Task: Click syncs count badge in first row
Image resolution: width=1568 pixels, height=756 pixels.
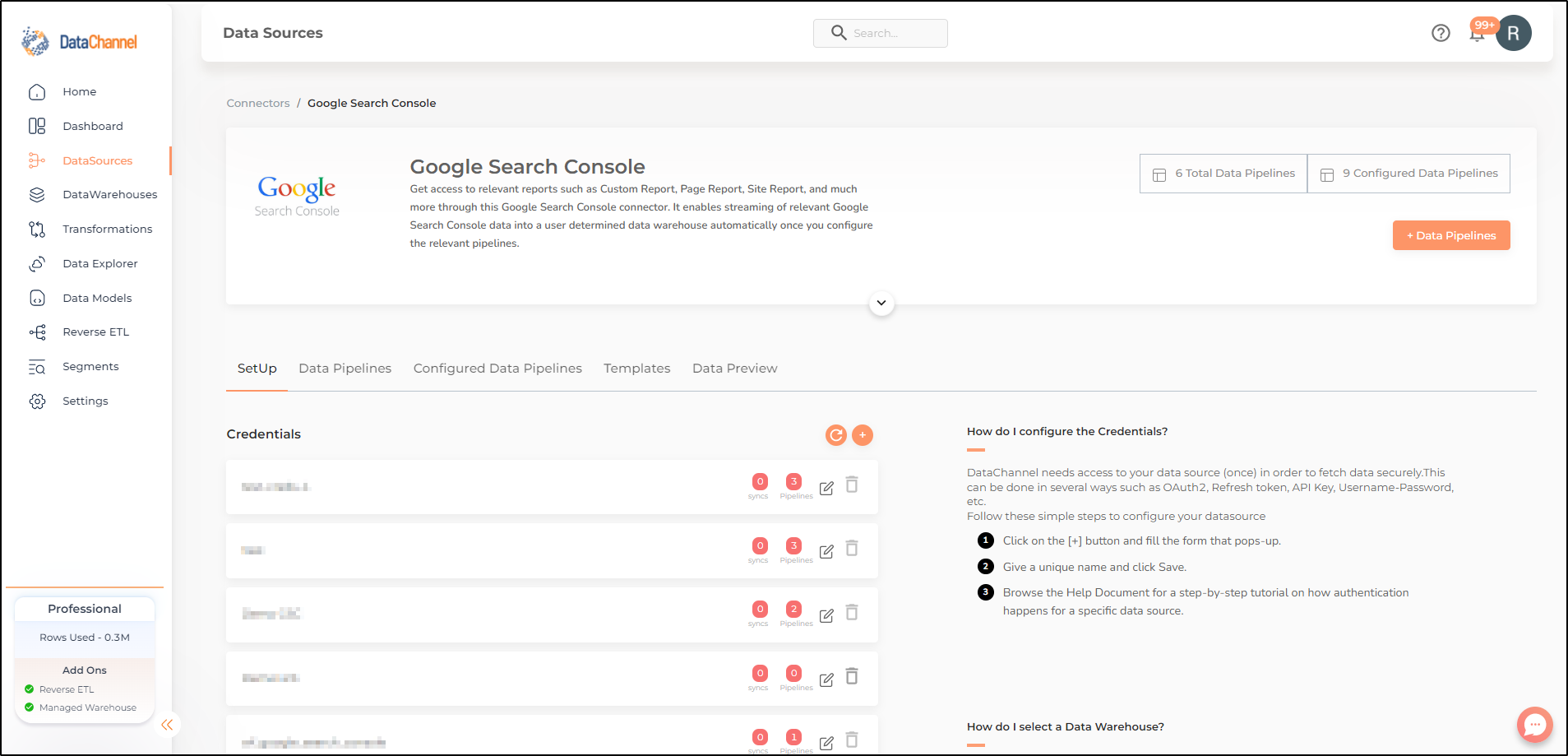Action: [760, 482]
